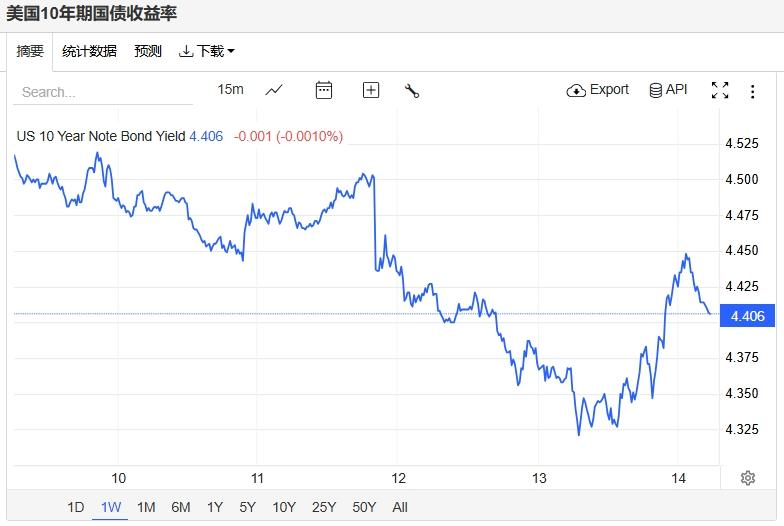Switch to the 统计数据 tab
The image size is (784, 526).
point(90,51)
